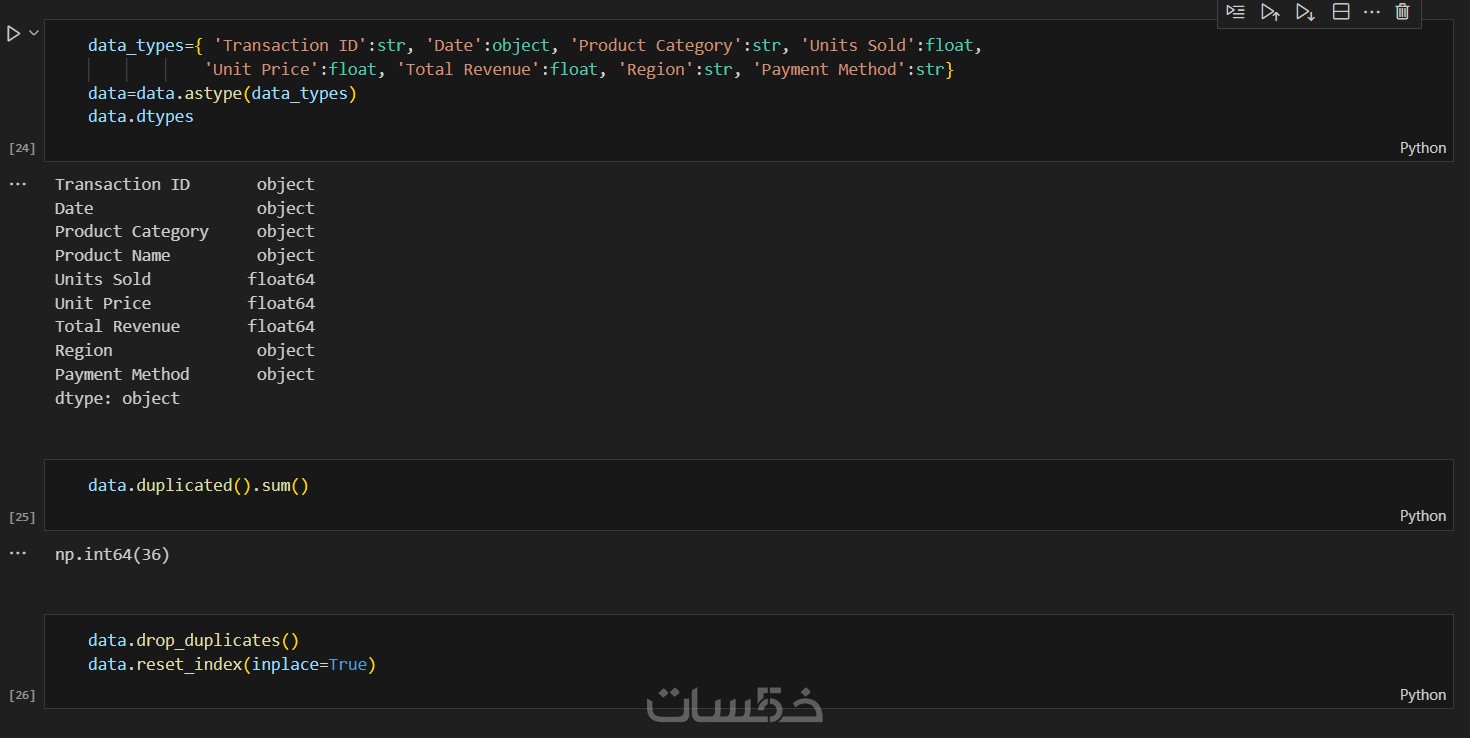Click the float64 value next to Units Sold

(281, 280)
